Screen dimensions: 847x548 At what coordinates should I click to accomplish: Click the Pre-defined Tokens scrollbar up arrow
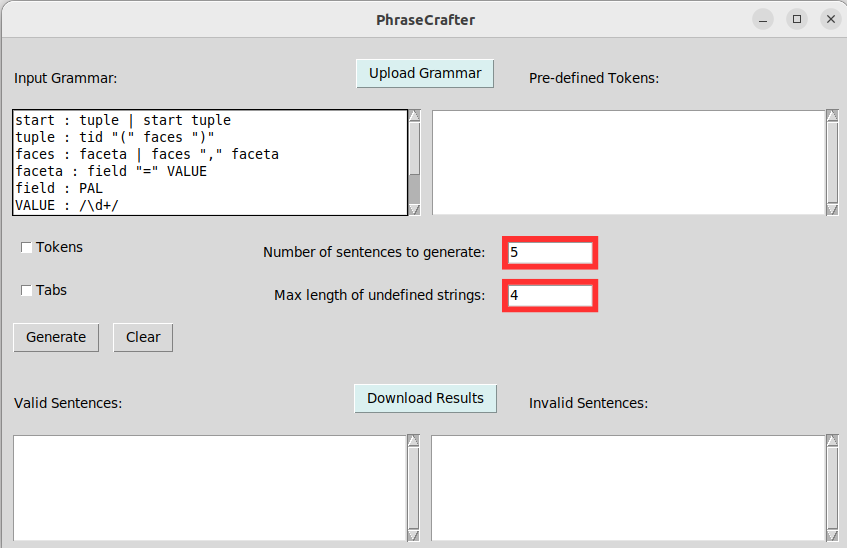pyautogui.click(x=832, y=116)
